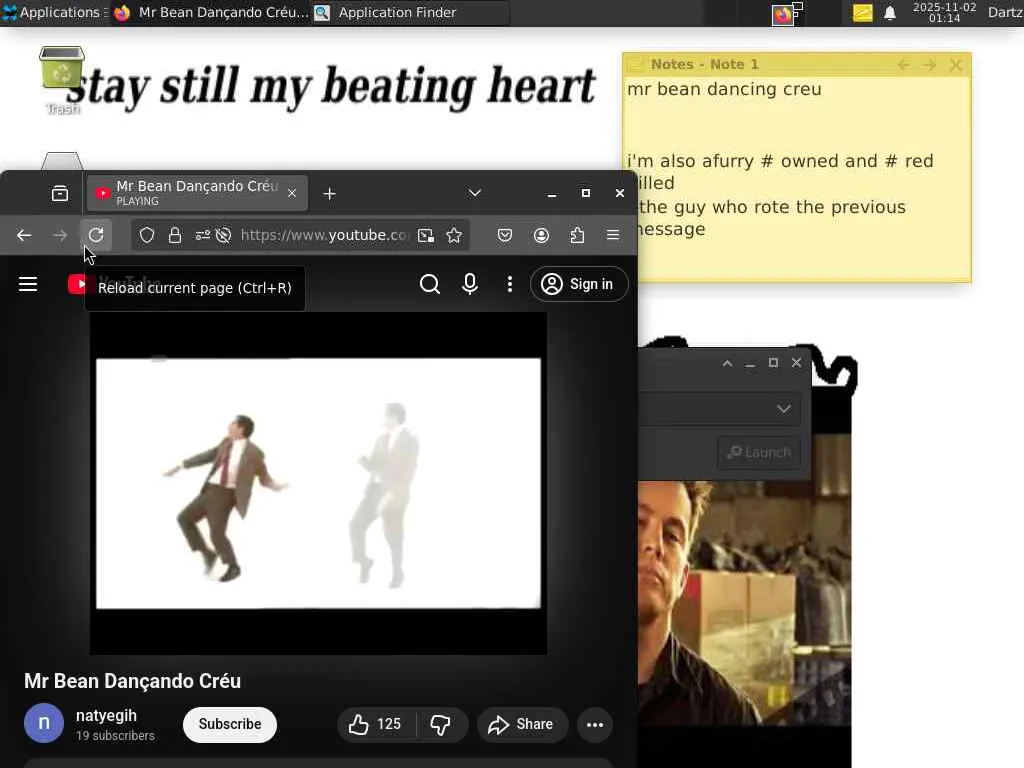Screen dimensions: 1024x768
Task: Open a new Firefox tab
Action: pos(330,194)
